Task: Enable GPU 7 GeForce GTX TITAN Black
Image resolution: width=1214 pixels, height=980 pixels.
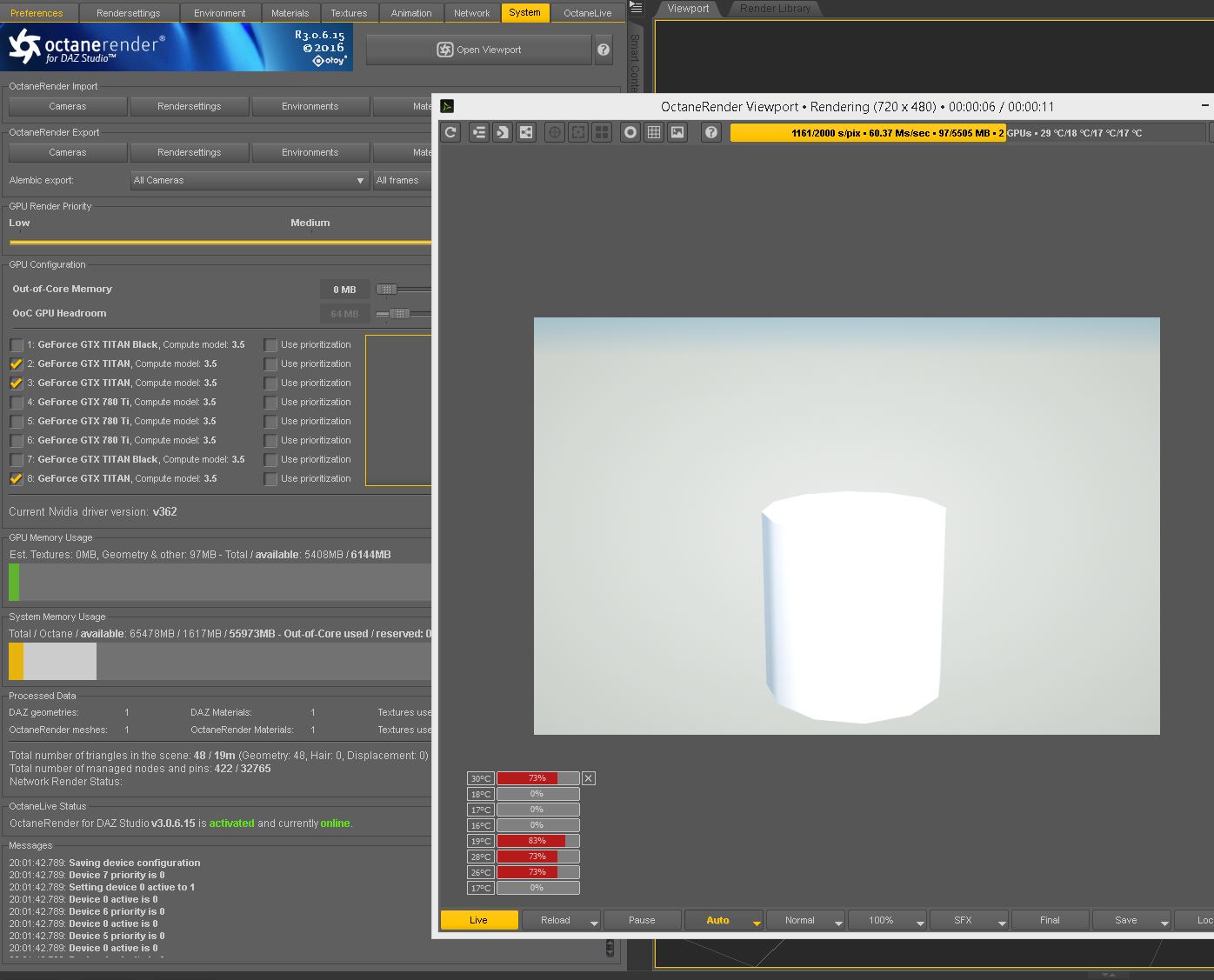Action: [17, 460]
